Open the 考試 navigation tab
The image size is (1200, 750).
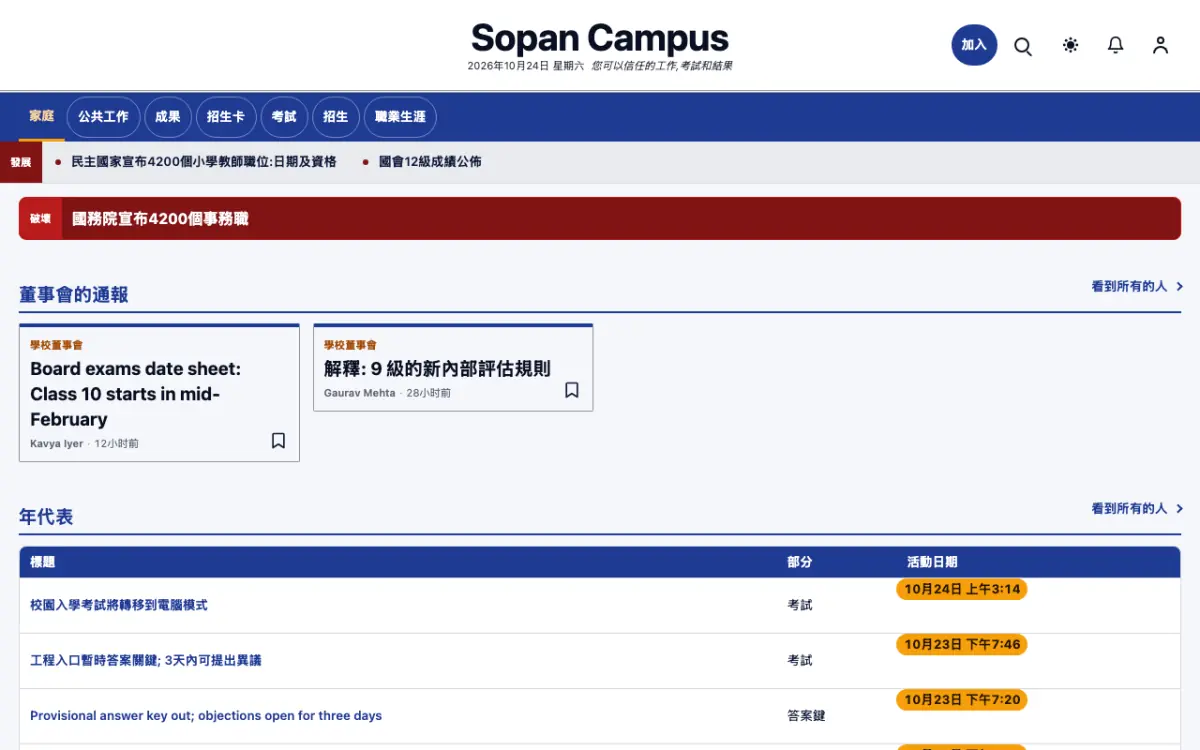284,117
